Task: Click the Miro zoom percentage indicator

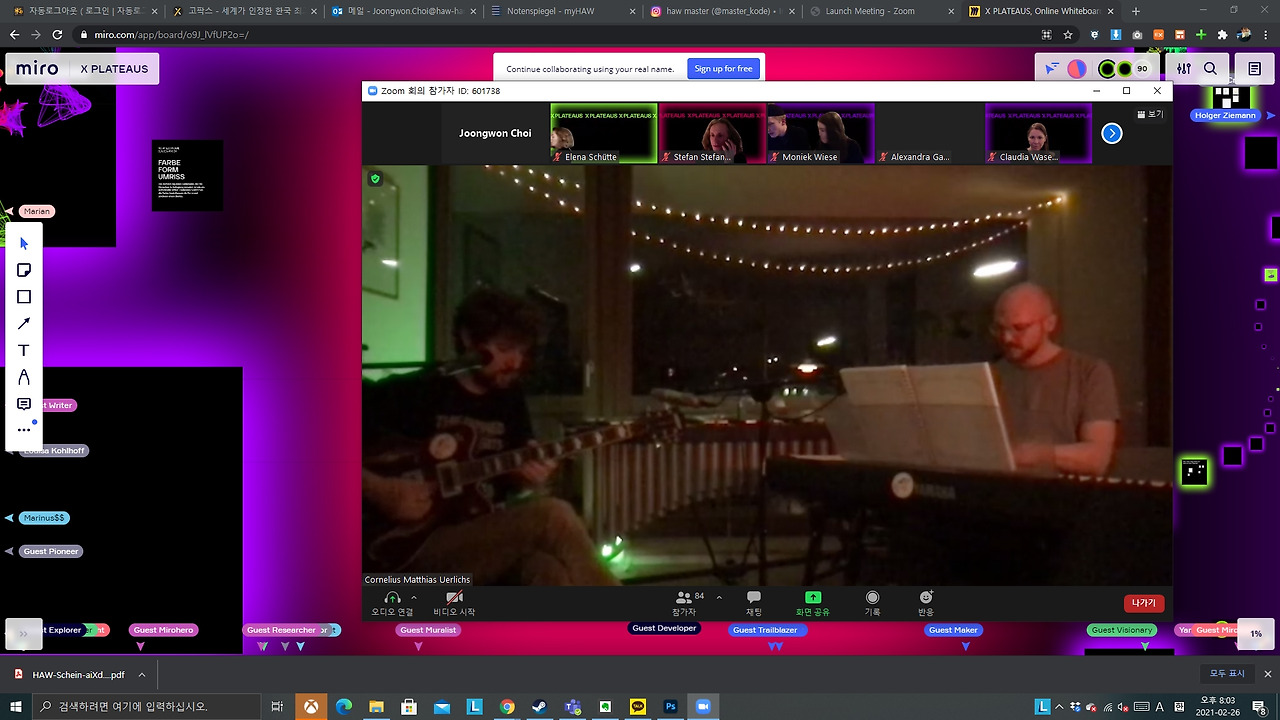Action: click(1256, 633)
